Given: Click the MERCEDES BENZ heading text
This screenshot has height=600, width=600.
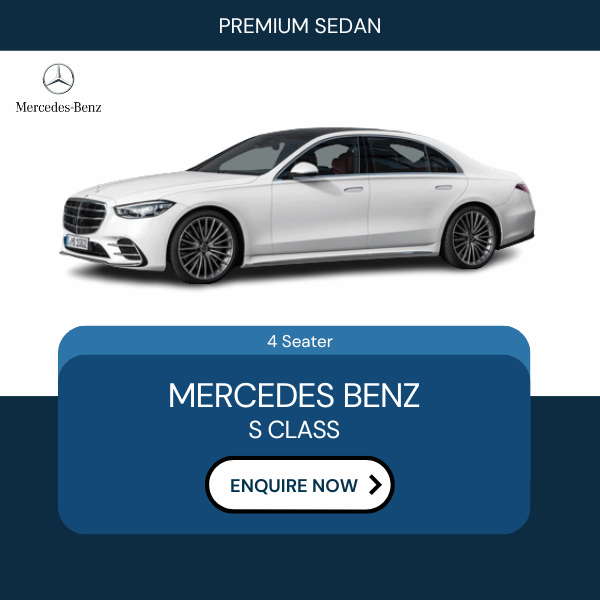Looking at the screenshot, I should pos(294,395).
